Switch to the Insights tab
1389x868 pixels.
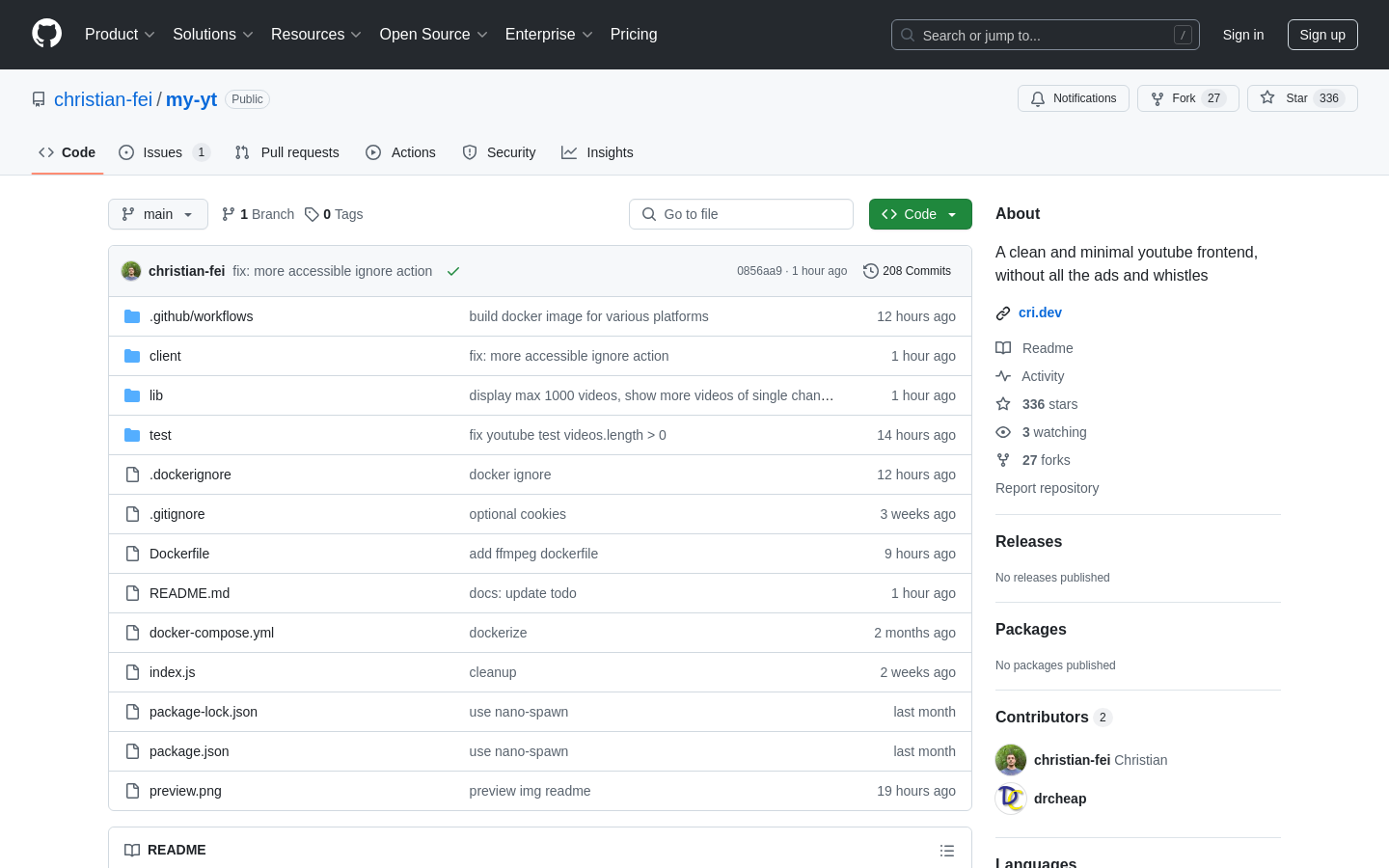point(597,152)
